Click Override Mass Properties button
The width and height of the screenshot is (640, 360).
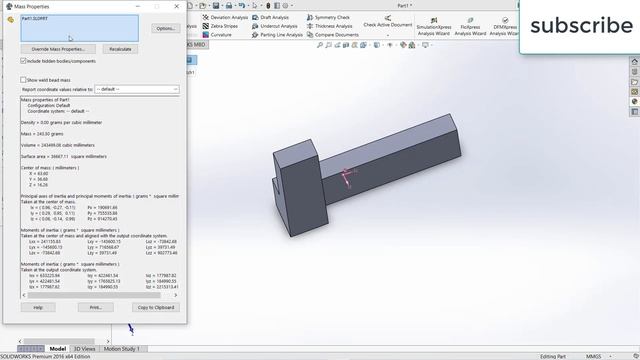pos(58,49)
